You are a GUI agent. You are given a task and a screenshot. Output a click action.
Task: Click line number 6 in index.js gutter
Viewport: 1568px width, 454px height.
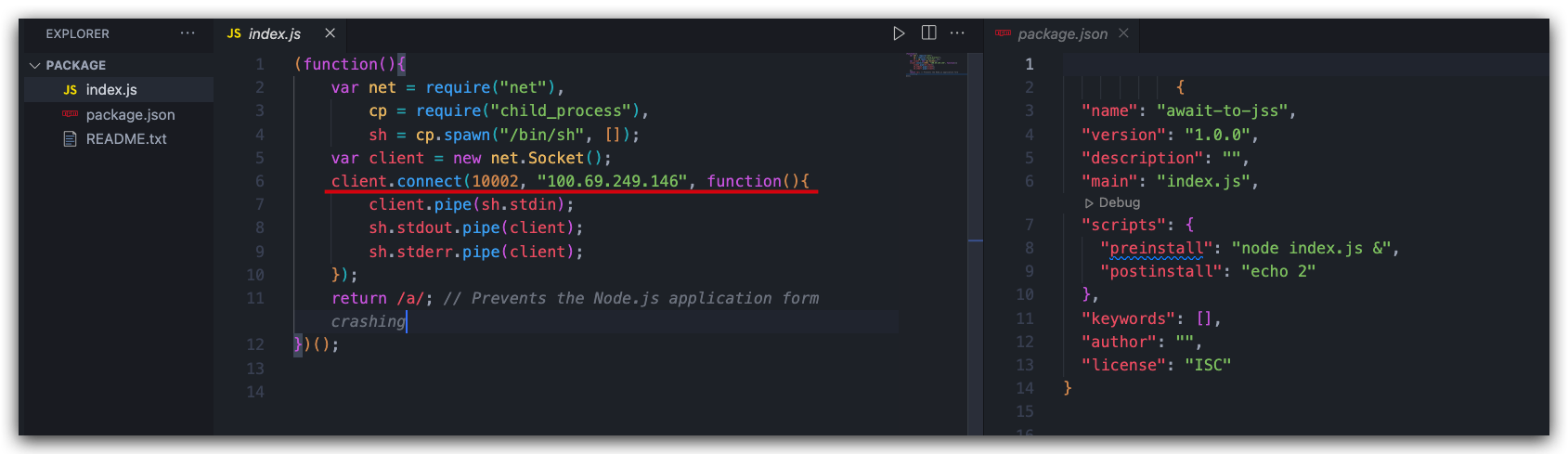point(260,181)
